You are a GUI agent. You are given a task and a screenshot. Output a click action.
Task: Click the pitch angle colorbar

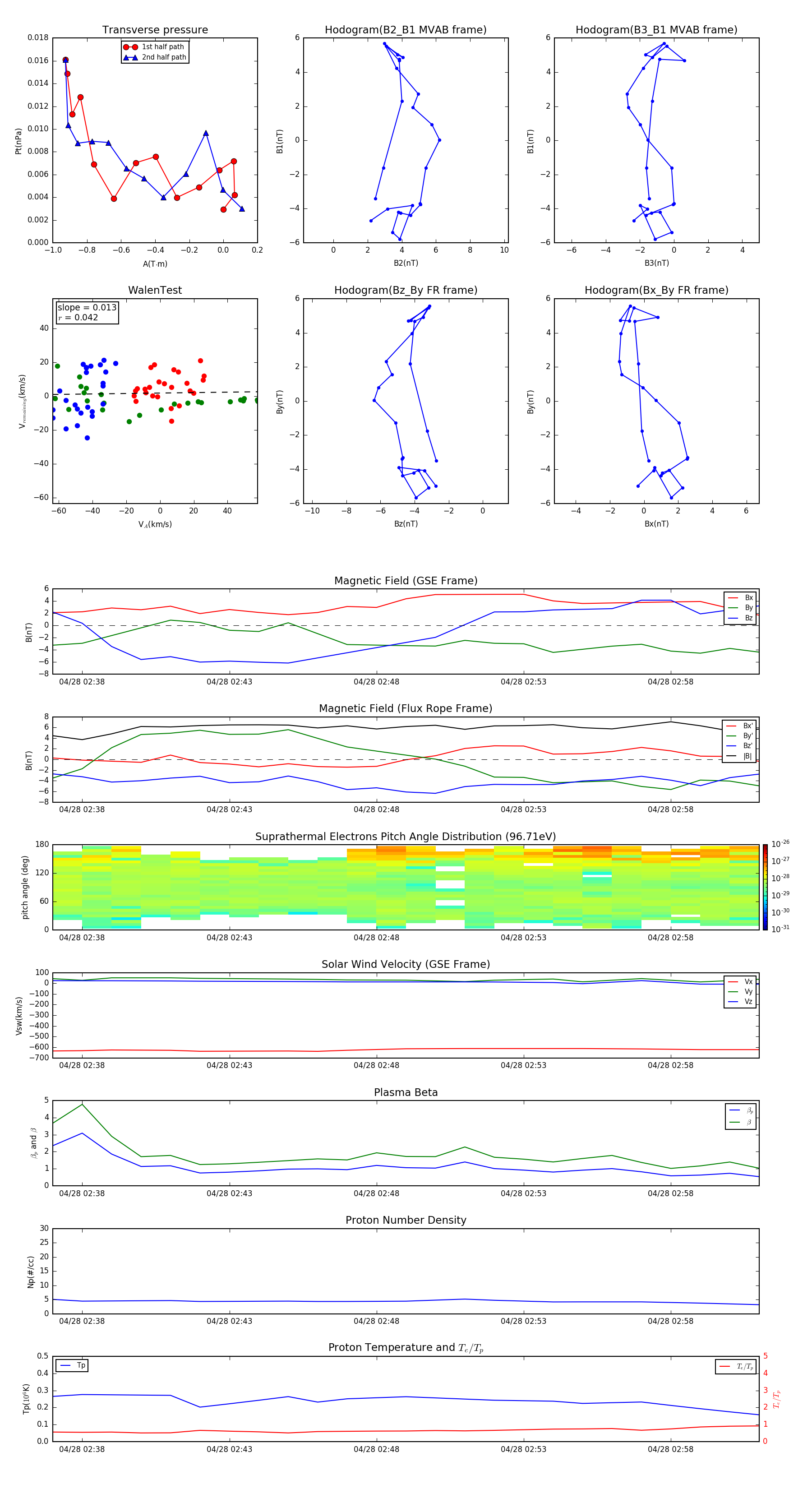[x=765, y=887]
